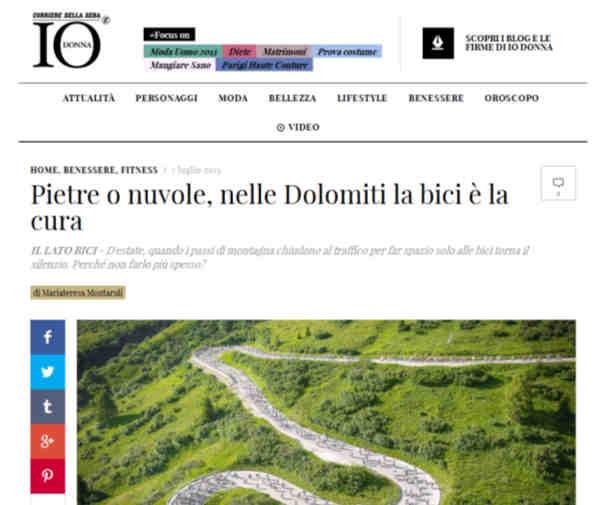Share article on Tumblr
The image size is (598, 505).
[48, 407]
